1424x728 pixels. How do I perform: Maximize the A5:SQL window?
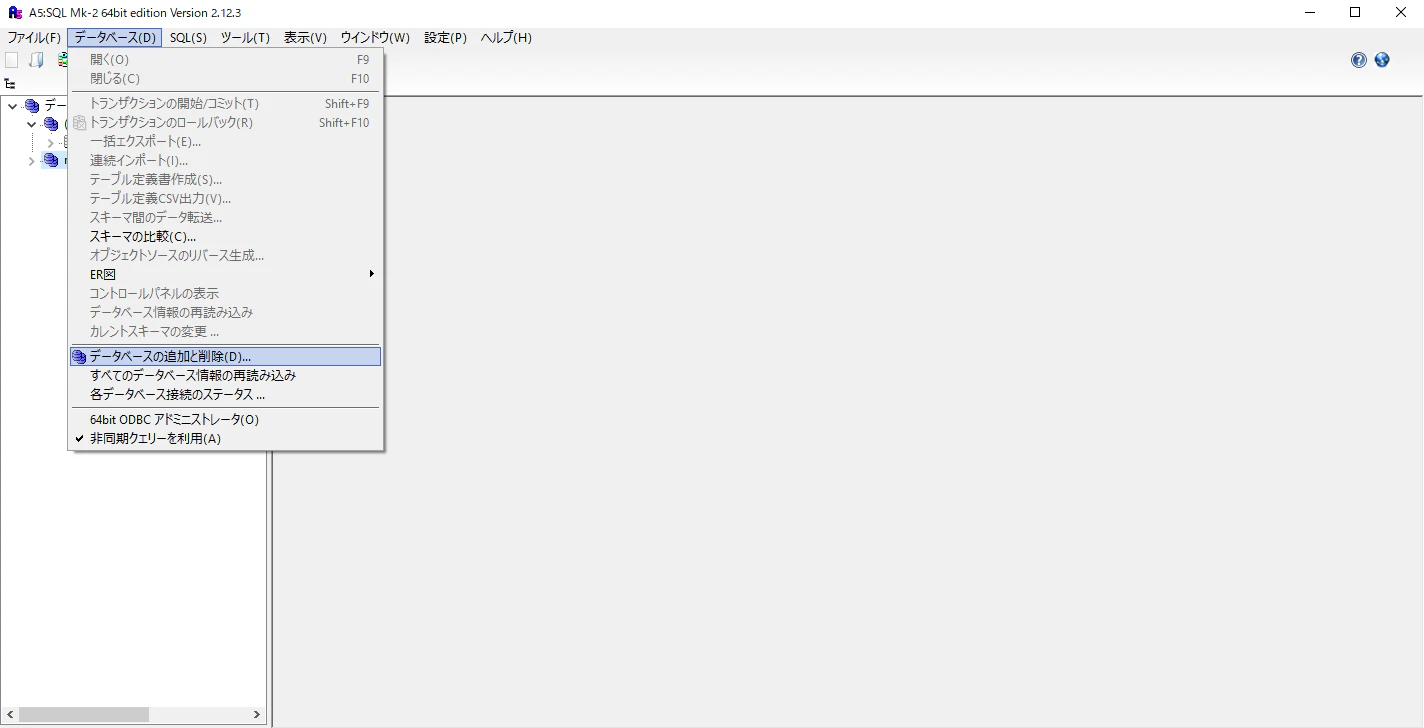click(1355, 13)
